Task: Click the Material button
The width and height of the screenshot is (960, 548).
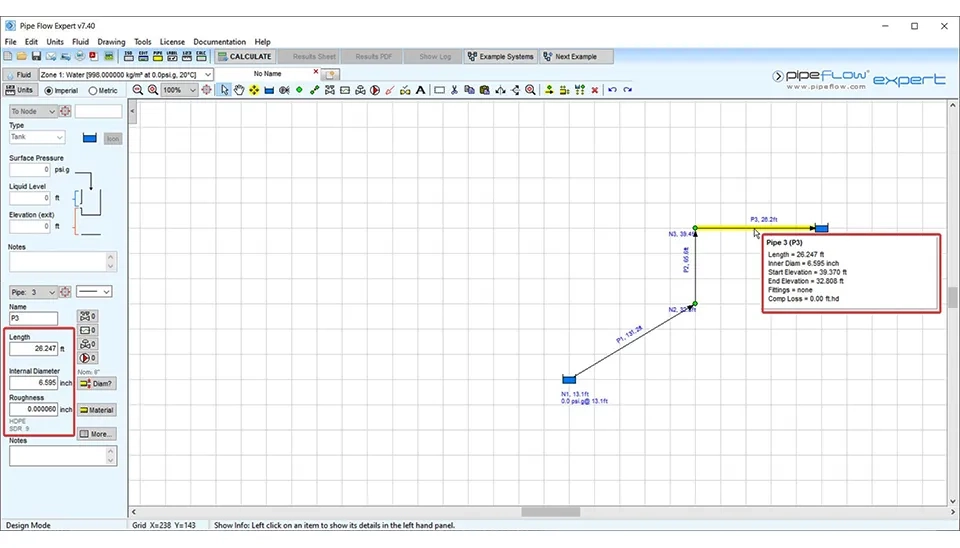Action: (x=97, y=410)
